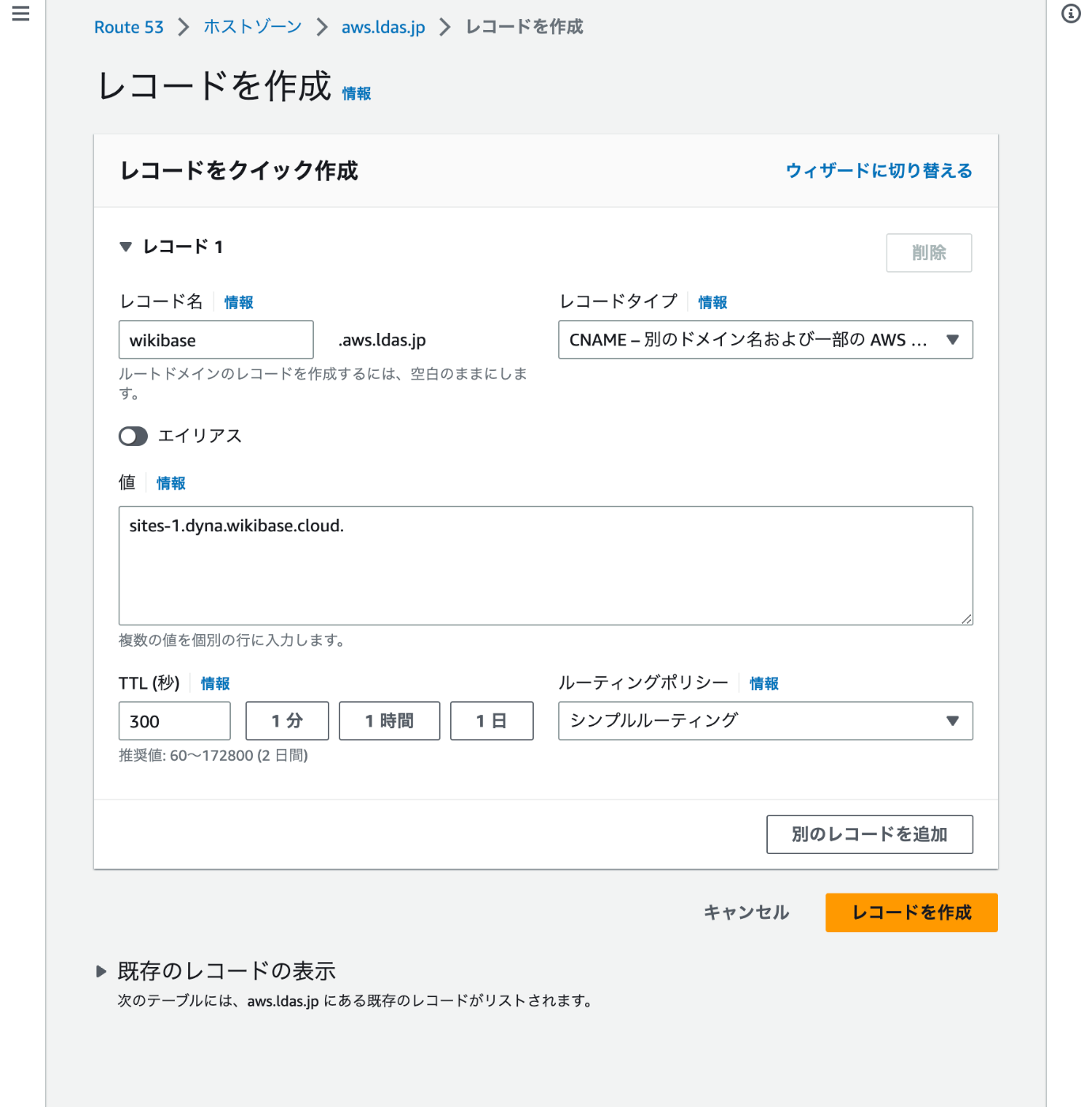
Task: Click the レコード名 input field
Action: coord(216,340)
